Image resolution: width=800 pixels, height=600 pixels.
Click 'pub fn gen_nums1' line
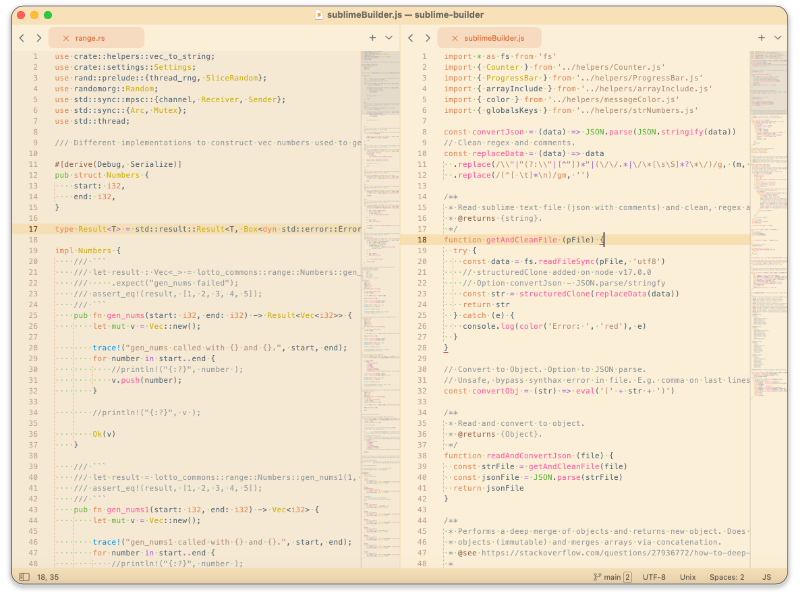point(196,510)
